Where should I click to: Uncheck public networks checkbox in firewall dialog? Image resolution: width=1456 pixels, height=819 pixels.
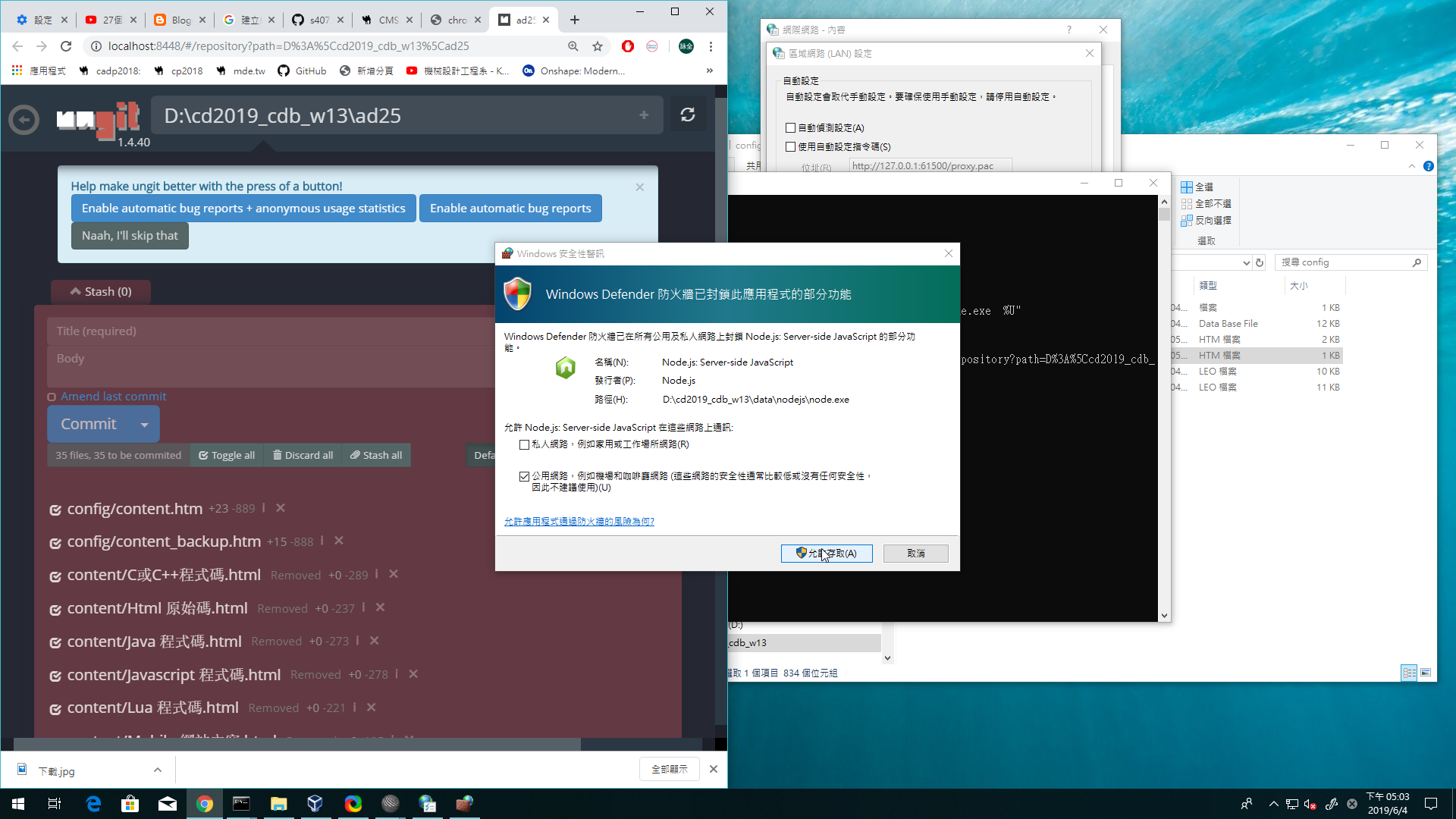point(524,476)
